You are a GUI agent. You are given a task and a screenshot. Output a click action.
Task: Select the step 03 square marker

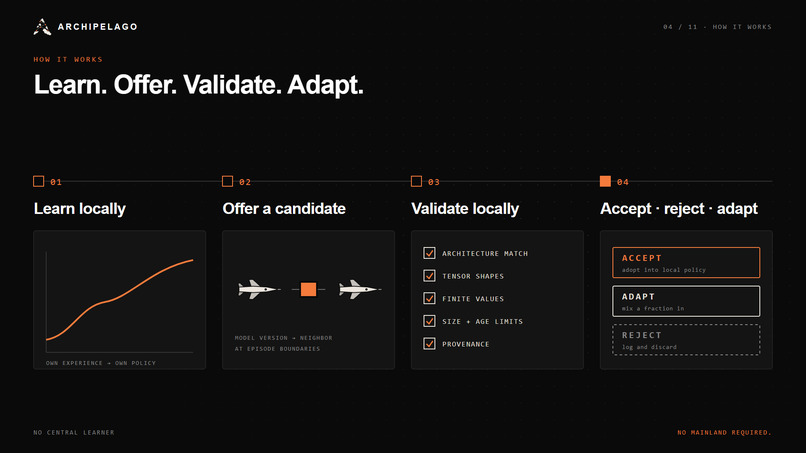coord(416,181)
